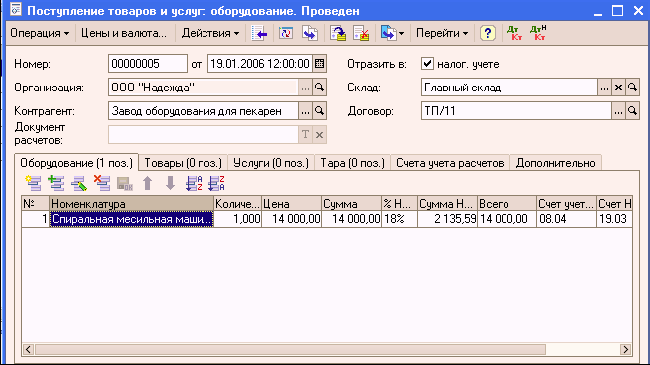Add a new row in equipment table
The height and width of the screenshot is (365, 650).
click(33, 183)
